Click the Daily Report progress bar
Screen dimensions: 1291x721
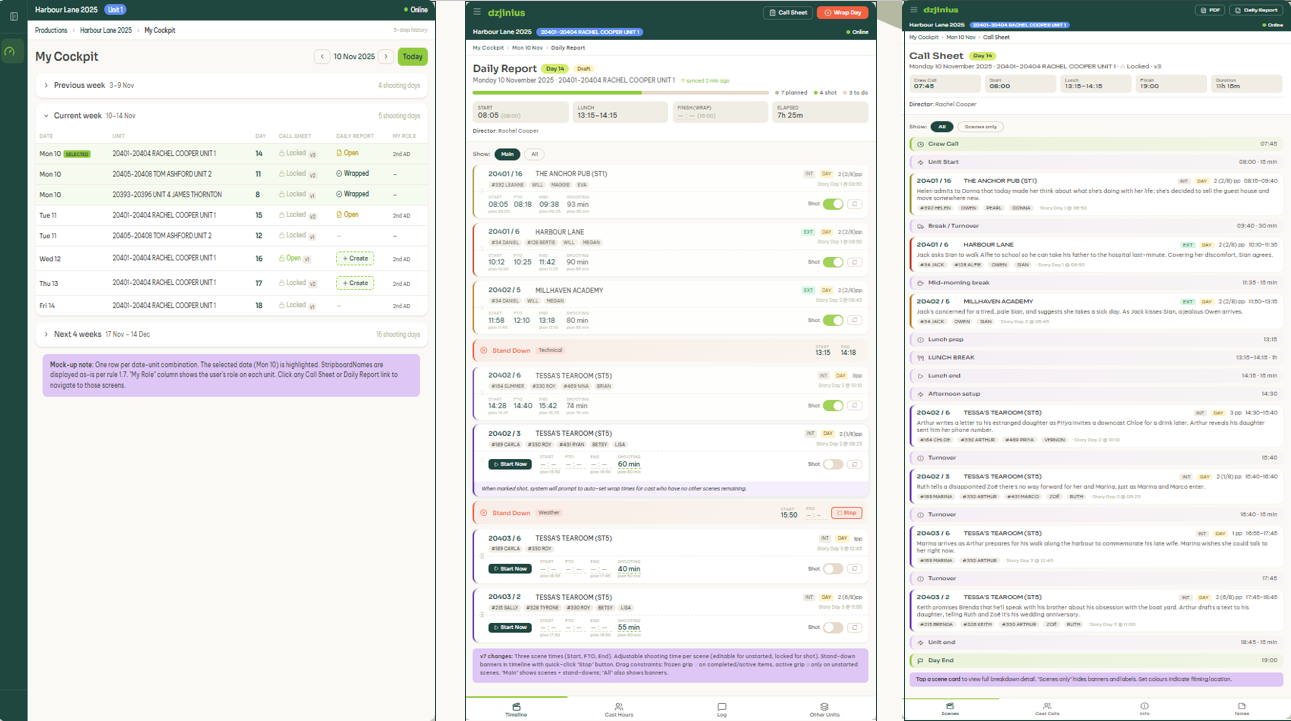pyautogui.click(x=621, y=93)
